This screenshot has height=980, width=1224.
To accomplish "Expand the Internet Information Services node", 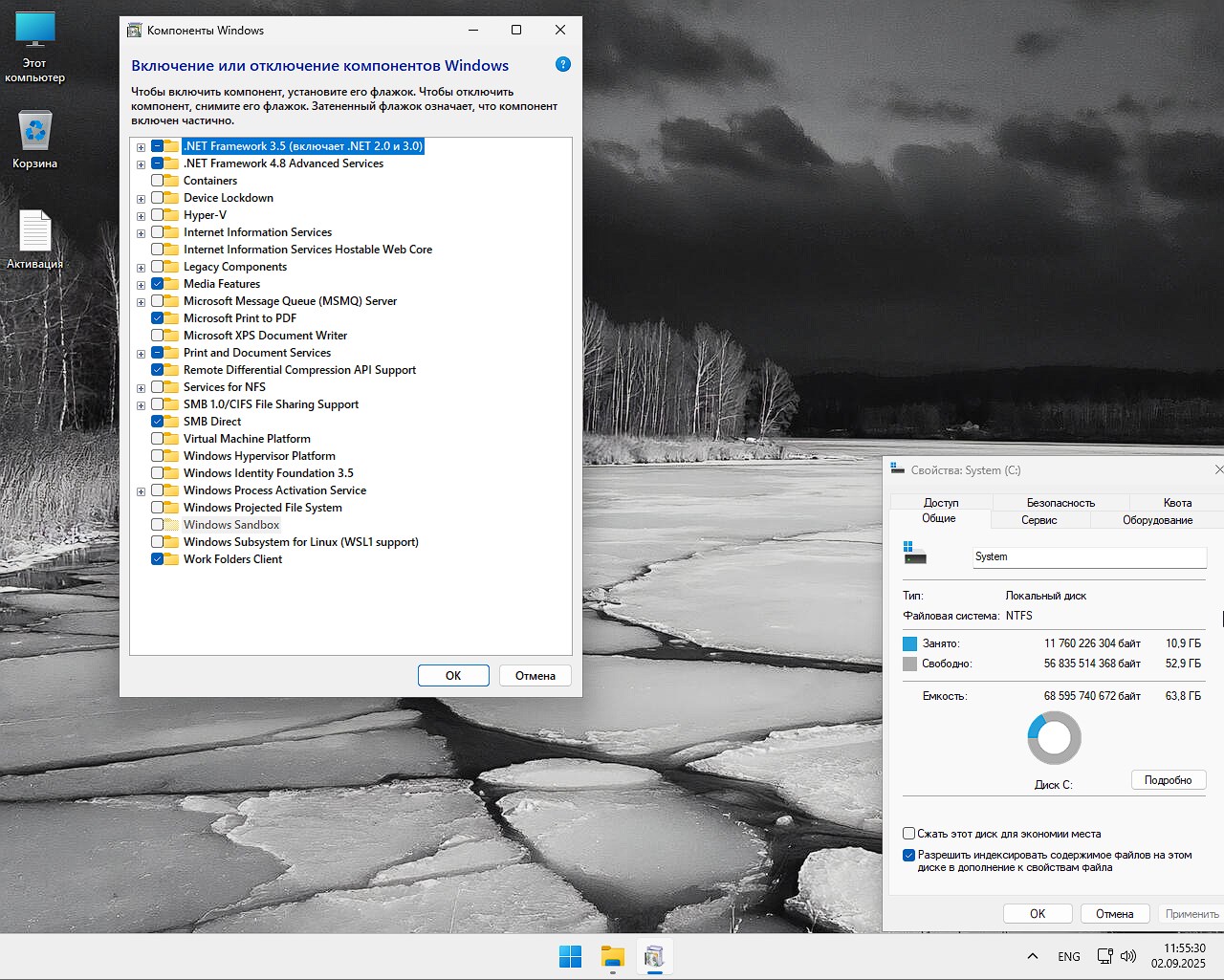I will click(141, 233).
